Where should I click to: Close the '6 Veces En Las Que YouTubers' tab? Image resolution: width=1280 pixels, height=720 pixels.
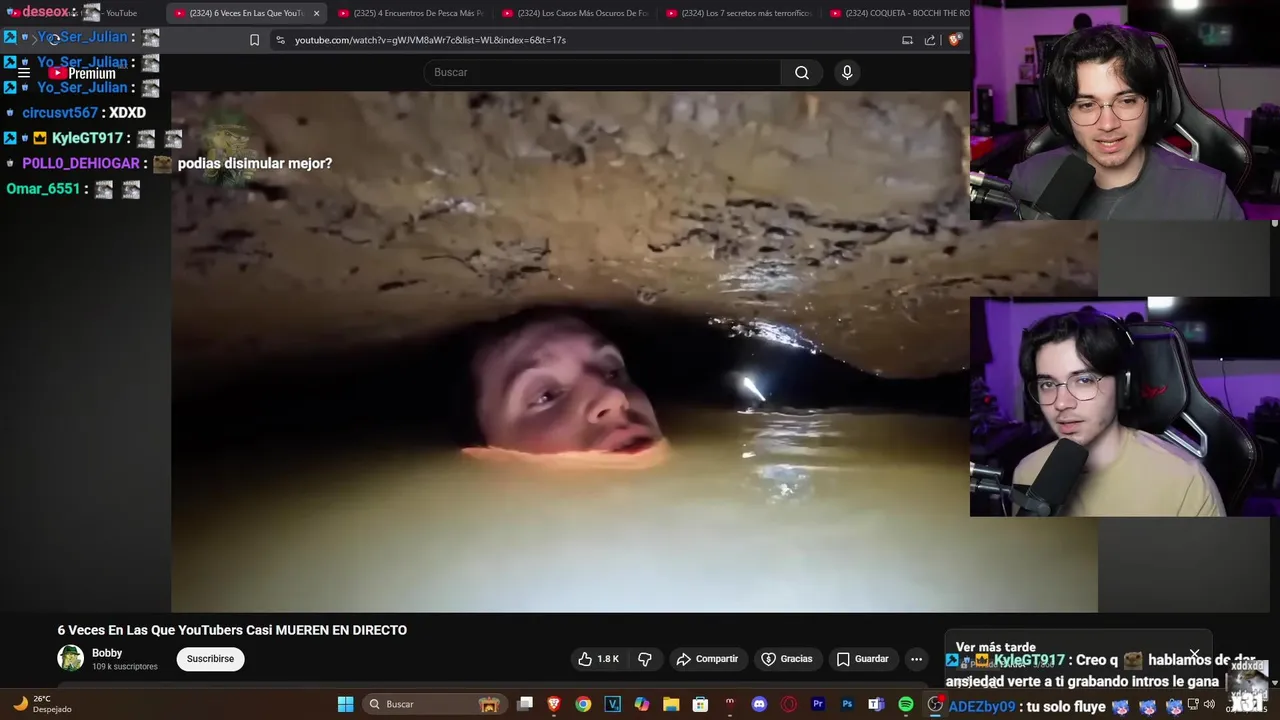click(316, 13)
